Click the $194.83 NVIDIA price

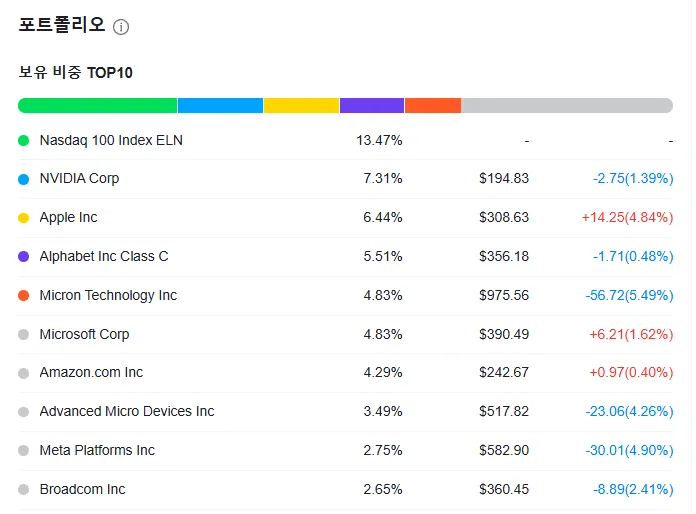504,178
